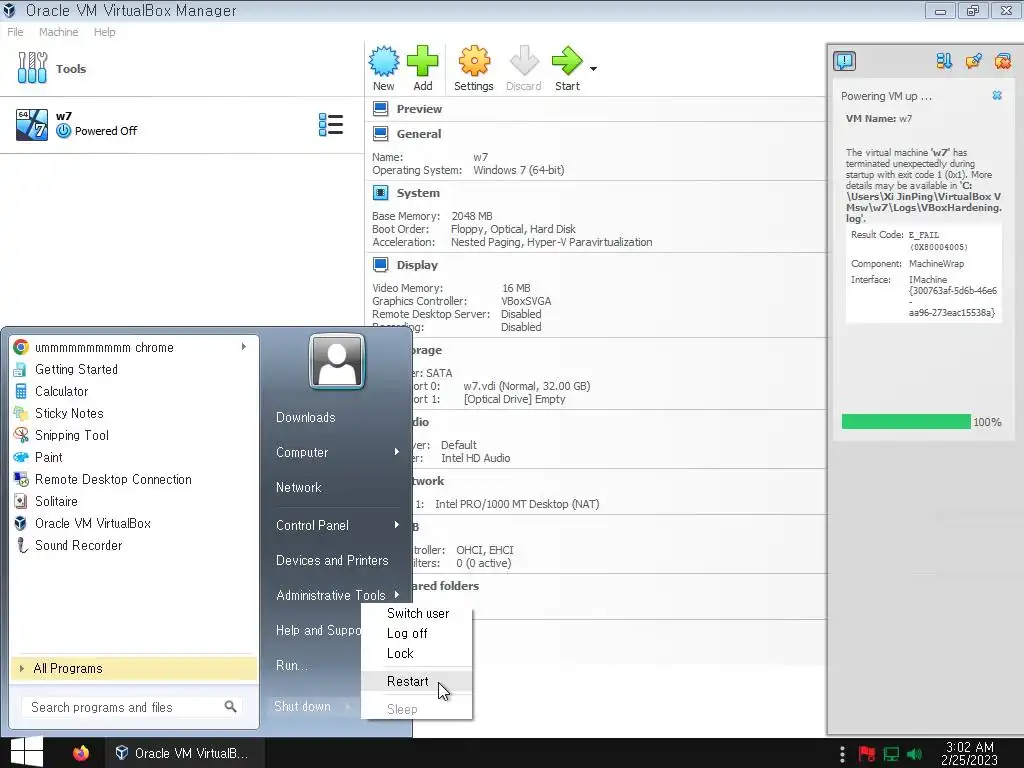Expand the Administrative Tools submenu arrow
Screen dimensions: 1024x768
(x=396, y=594)
